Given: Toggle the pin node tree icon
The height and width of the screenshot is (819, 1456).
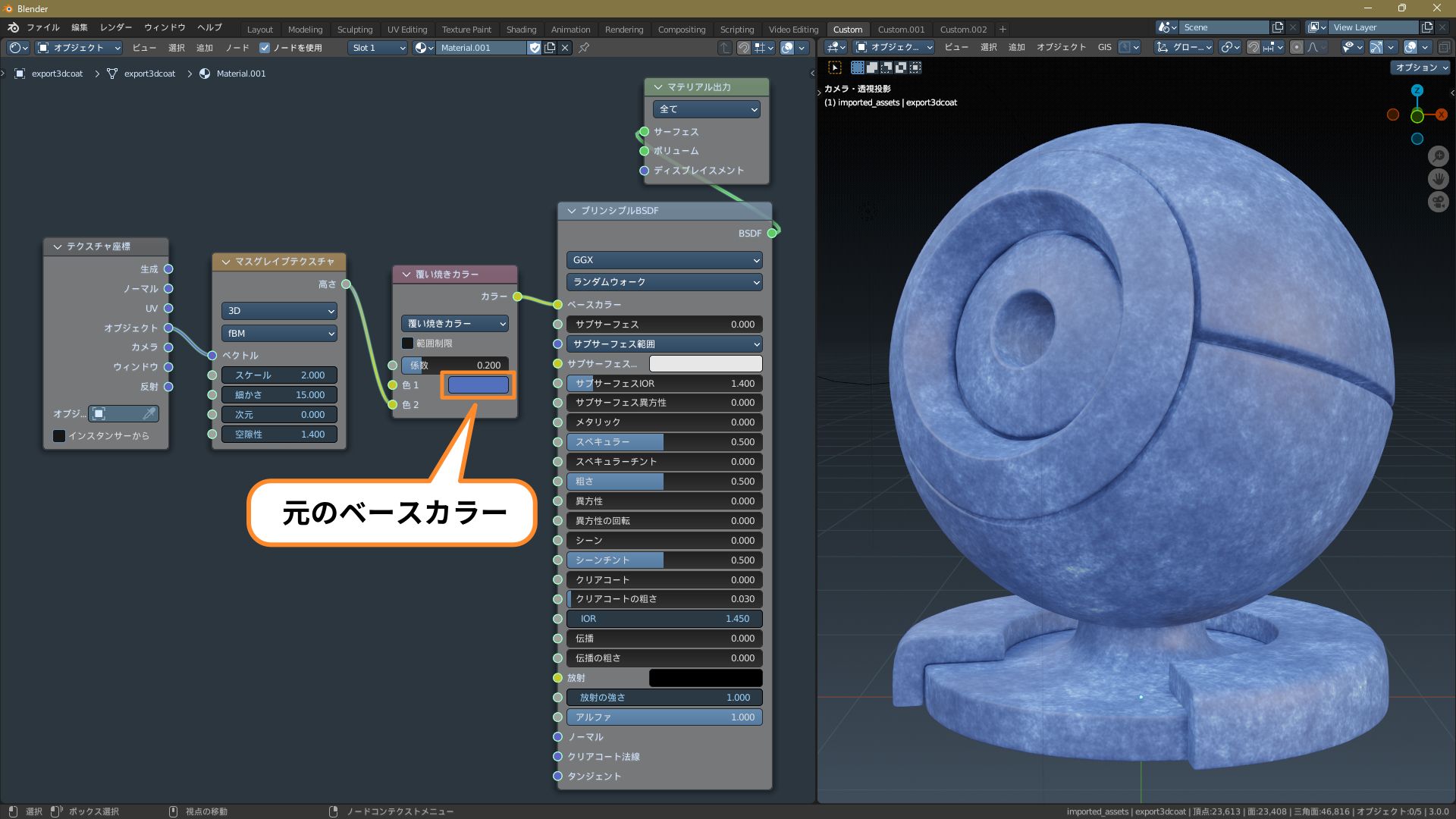Looking at the screenshot, I should pos(584,48).
